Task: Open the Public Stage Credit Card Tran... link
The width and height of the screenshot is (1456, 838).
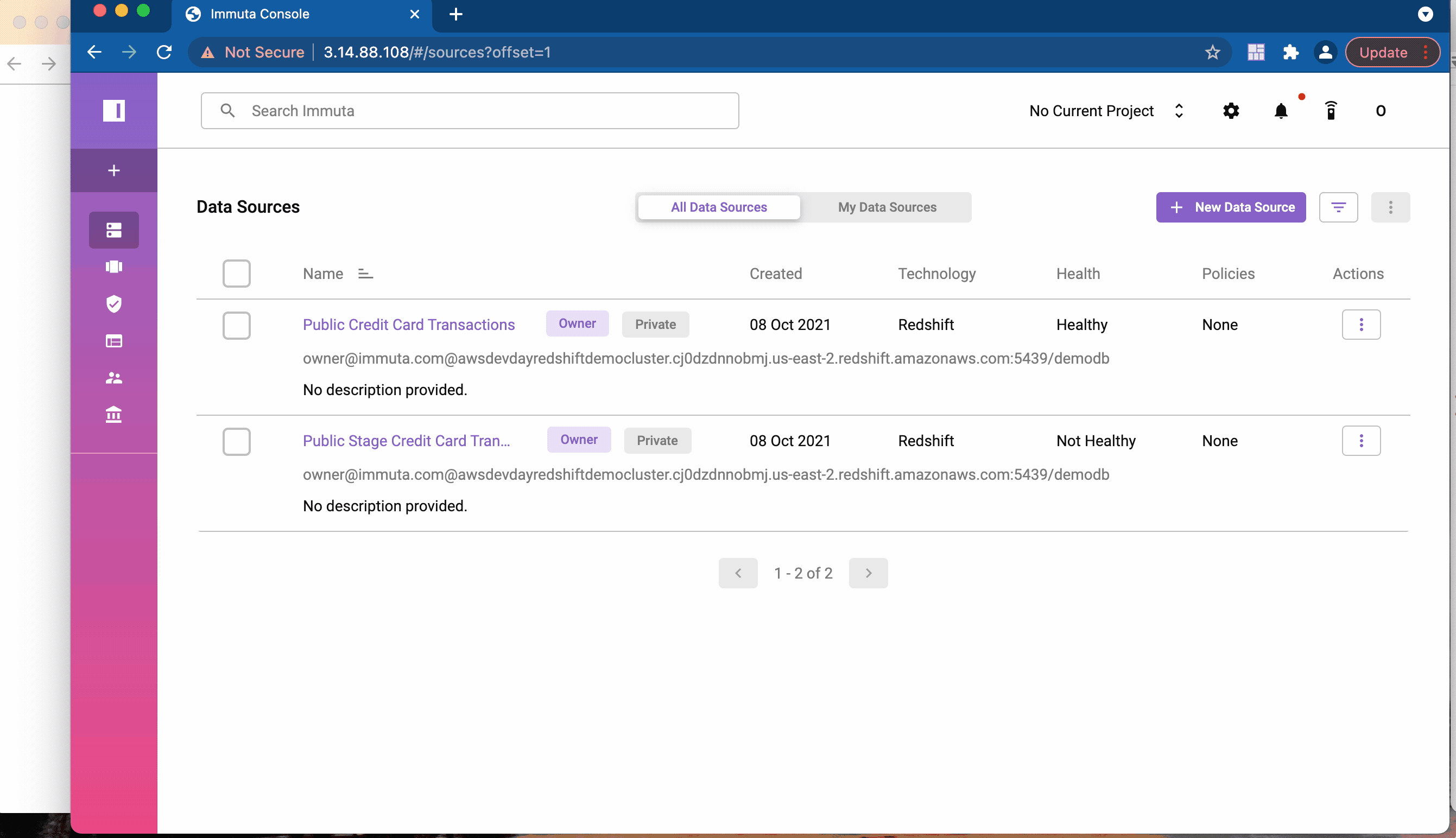Action: coord(406,441)
